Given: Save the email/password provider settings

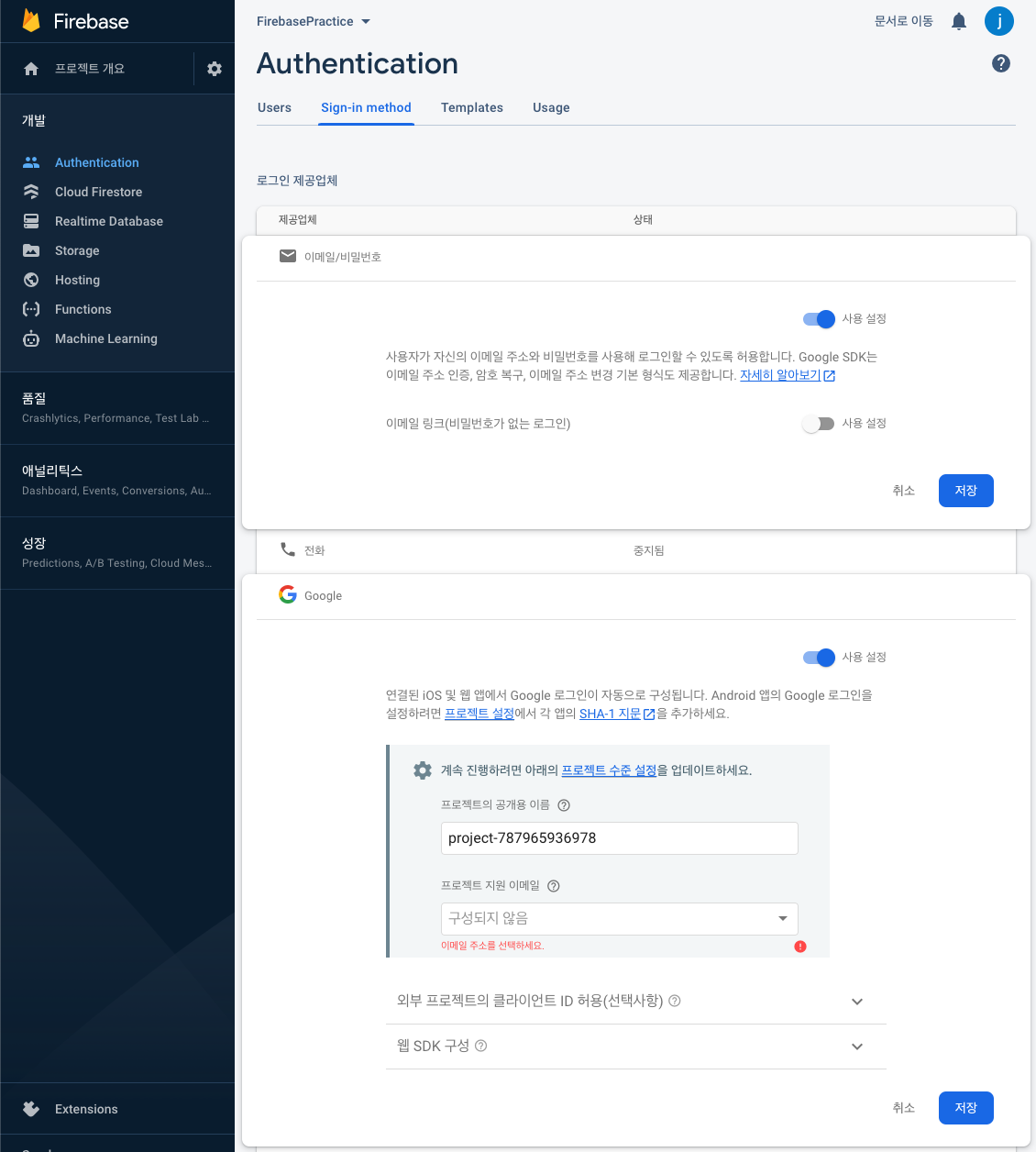Looking at the screenshot, I should pyautogui.click(x=966, y=491).
